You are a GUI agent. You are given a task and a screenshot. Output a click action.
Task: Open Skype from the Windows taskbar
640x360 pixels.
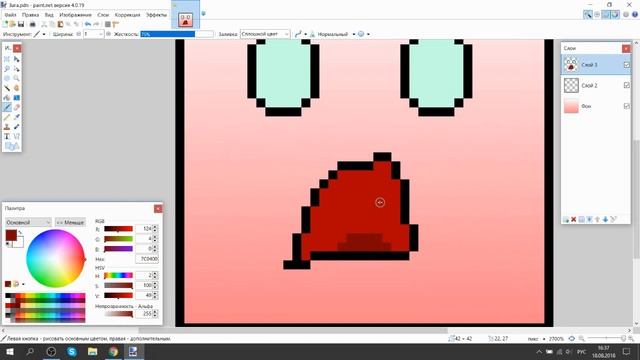point(72,351)
